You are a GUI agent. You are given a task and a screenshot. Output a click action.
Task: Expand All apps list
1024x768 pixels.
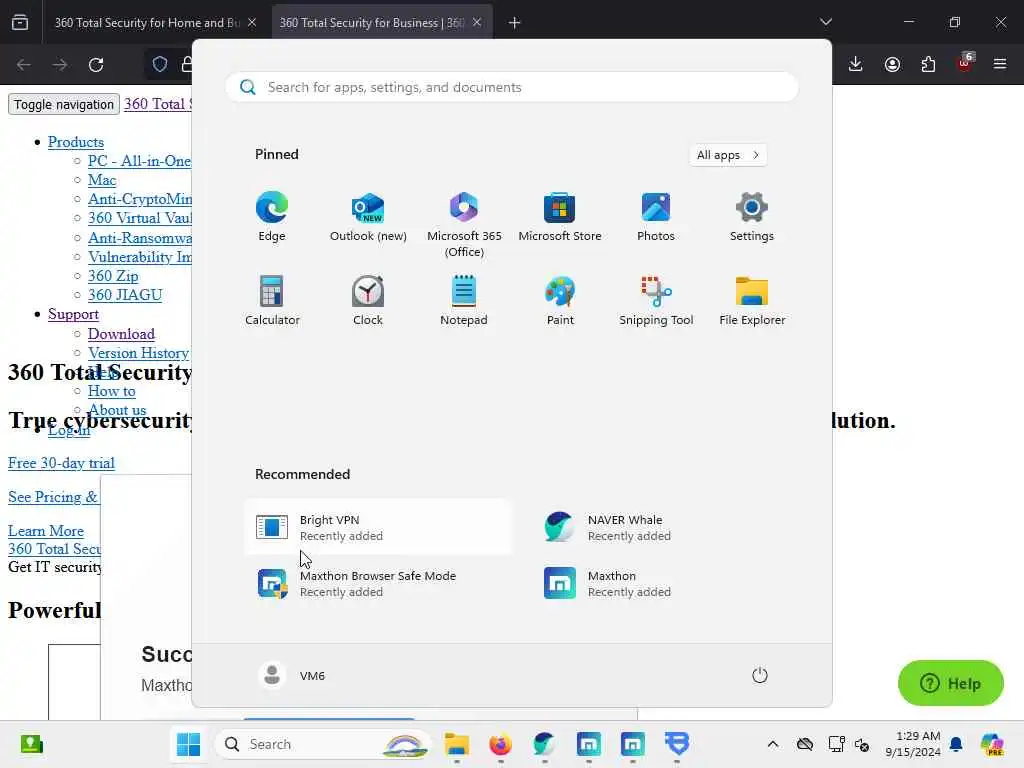728,155
